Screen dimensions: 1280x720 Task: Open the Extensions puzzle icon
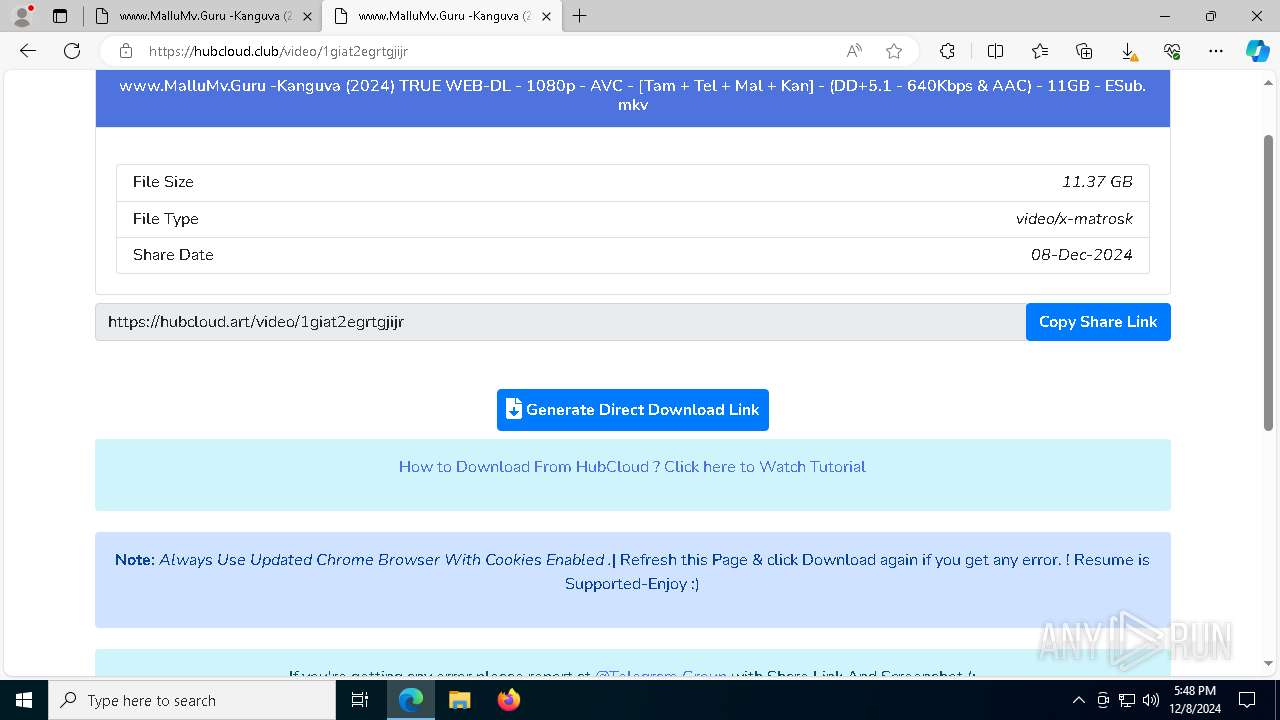coord(947,51)
